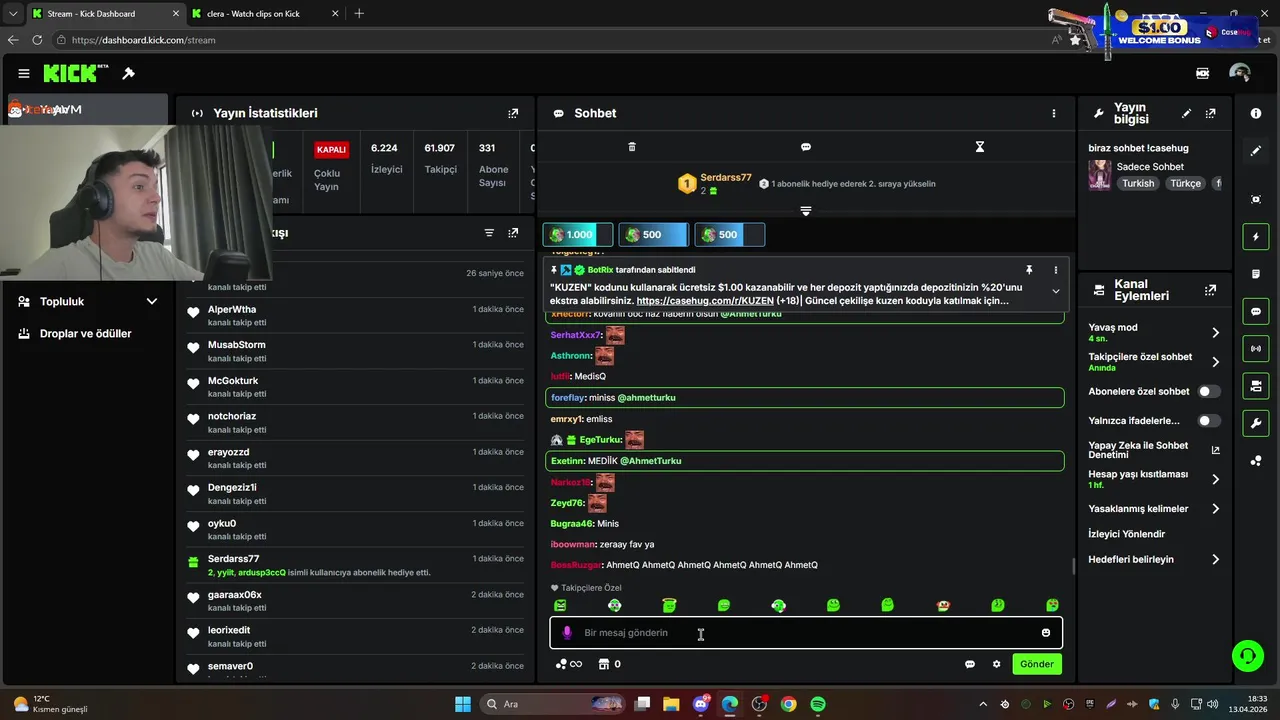Collapse the gift leaderboard with arrow
This screenshot has width=1280, height=720.
[x=806, y=211]
